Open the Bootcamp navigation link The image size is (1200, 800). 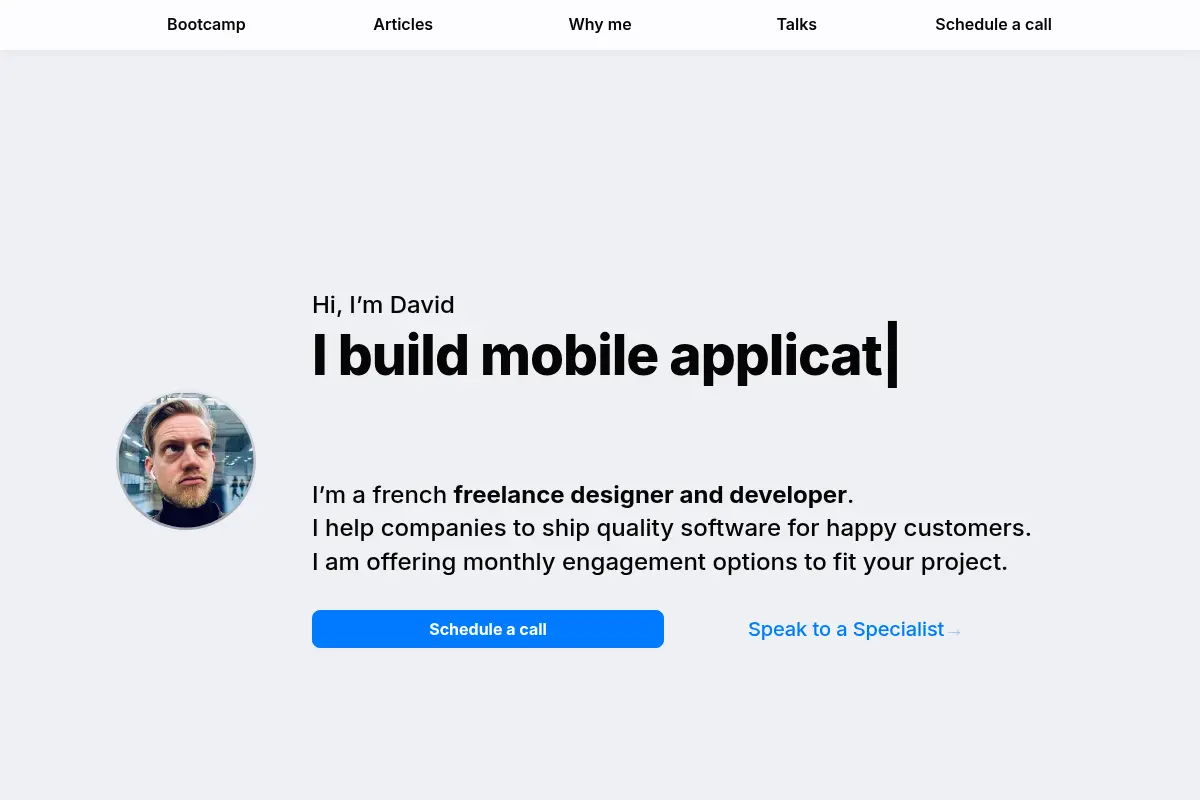click(x=206, y=25)
